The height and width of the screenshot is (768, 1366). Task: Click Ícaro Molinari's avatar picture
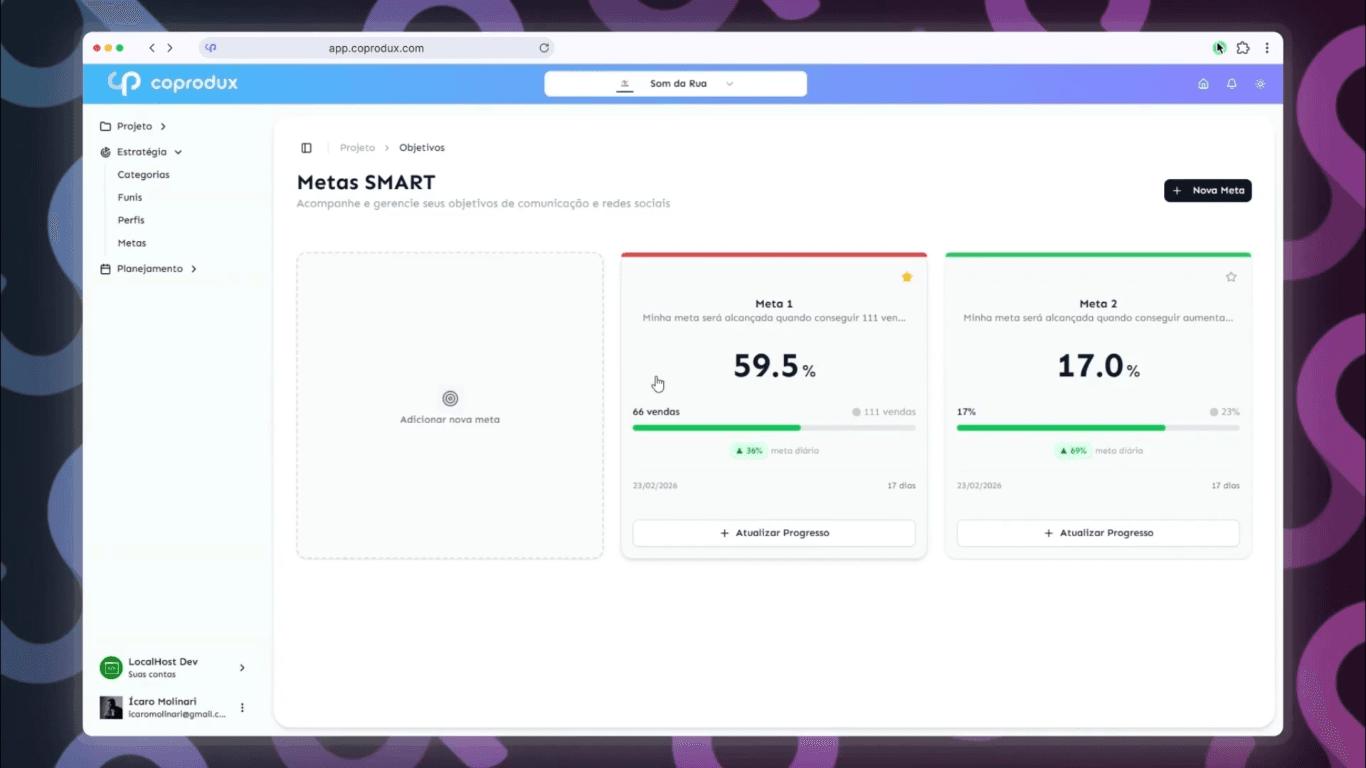pyautogui.click(x=111, y=708)
